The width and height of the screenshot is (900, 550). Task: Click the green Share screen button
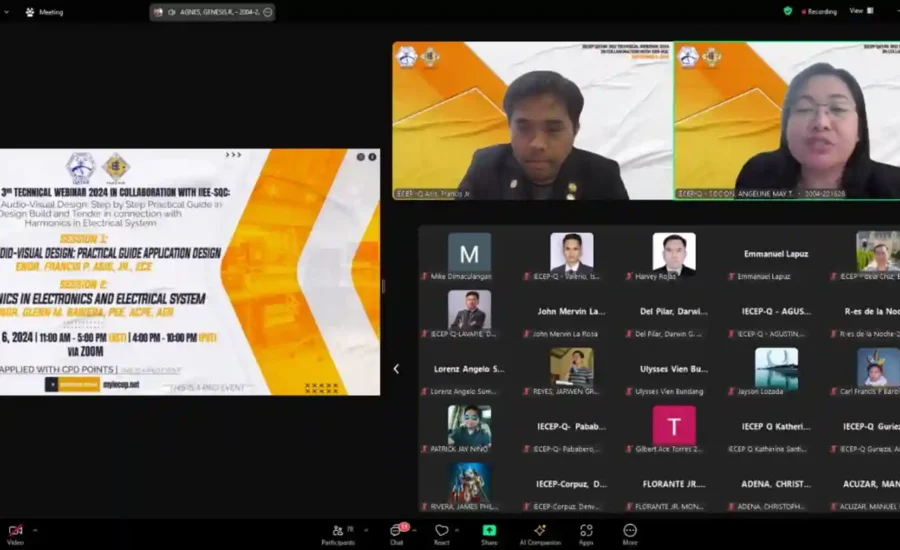[489, 531]
